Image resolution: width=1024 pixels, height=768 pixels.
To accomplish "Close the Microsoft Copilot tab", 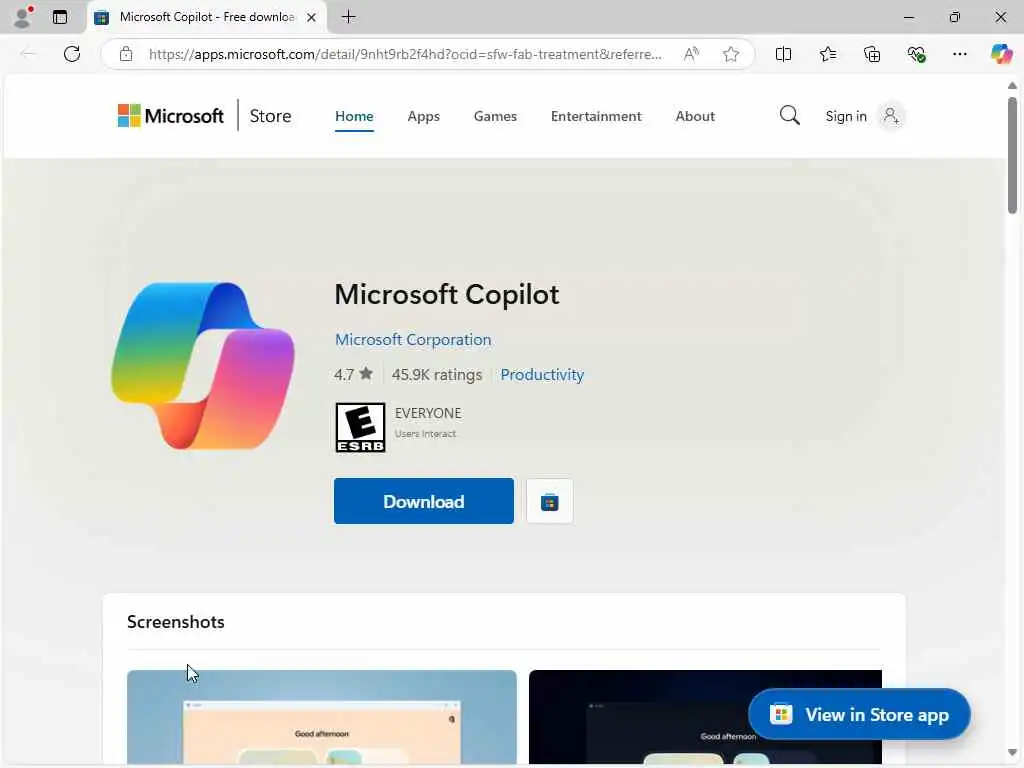I will [x=312, y=18].
